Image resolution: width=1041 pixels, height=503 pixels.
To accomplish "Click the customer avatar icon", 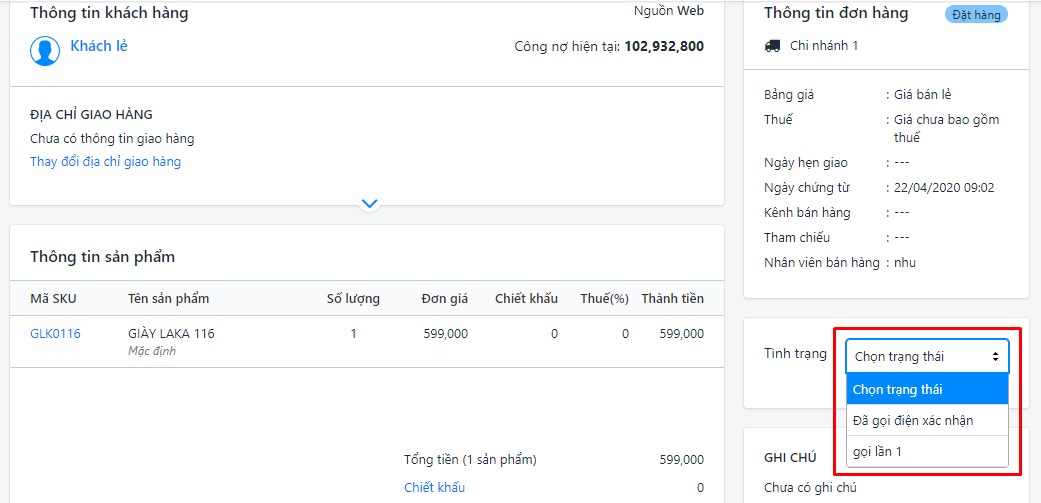I will (45, 50).
